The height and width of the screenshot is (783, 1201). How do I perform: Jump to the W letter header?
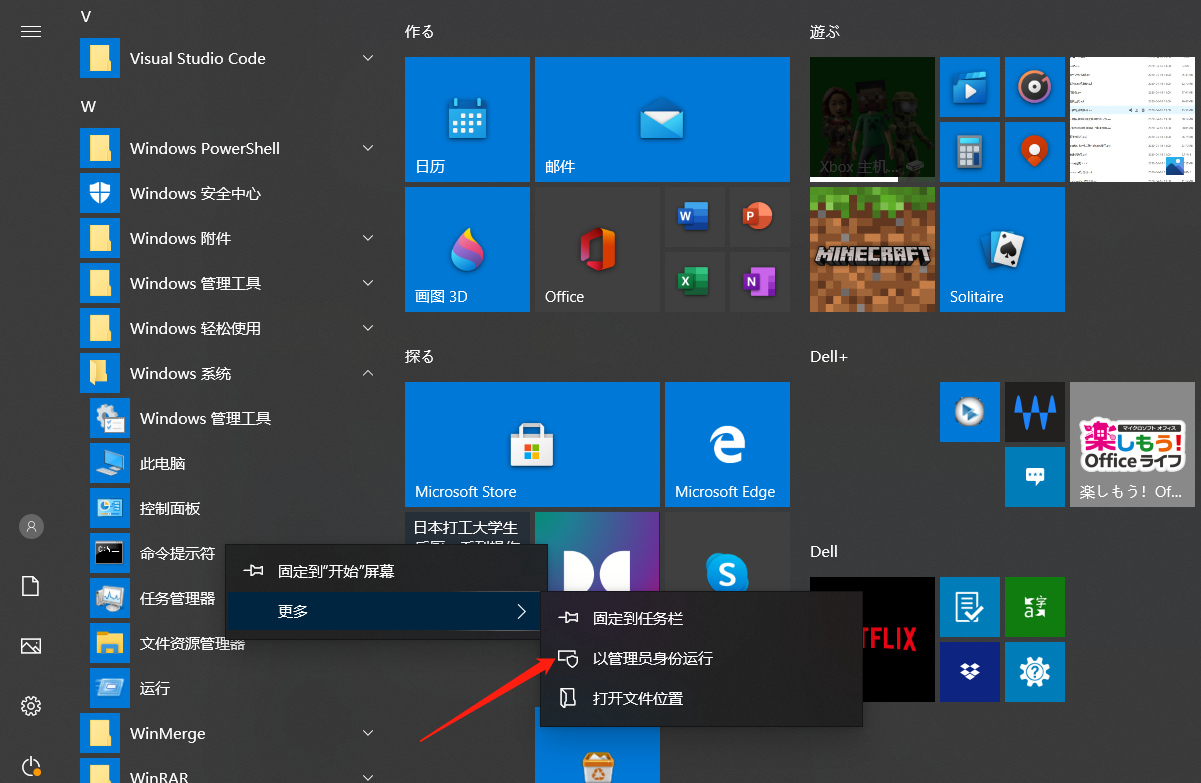(x=88, y=106)
